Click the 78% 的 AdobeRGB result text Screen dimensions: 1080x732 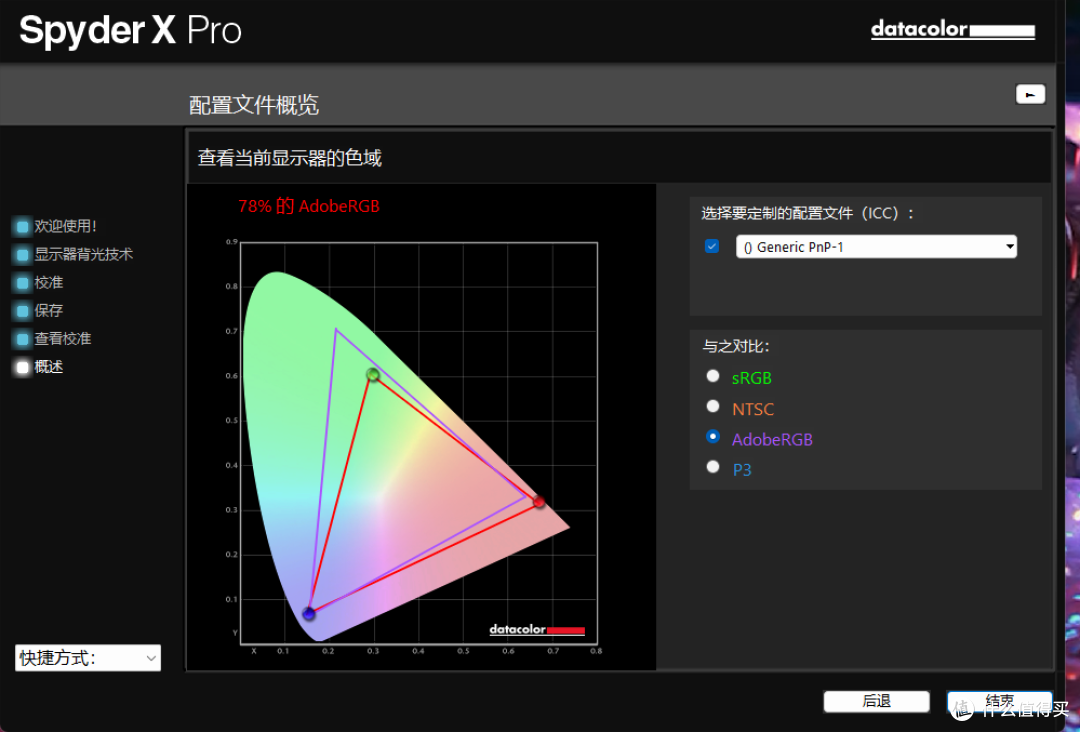(309, 206)
